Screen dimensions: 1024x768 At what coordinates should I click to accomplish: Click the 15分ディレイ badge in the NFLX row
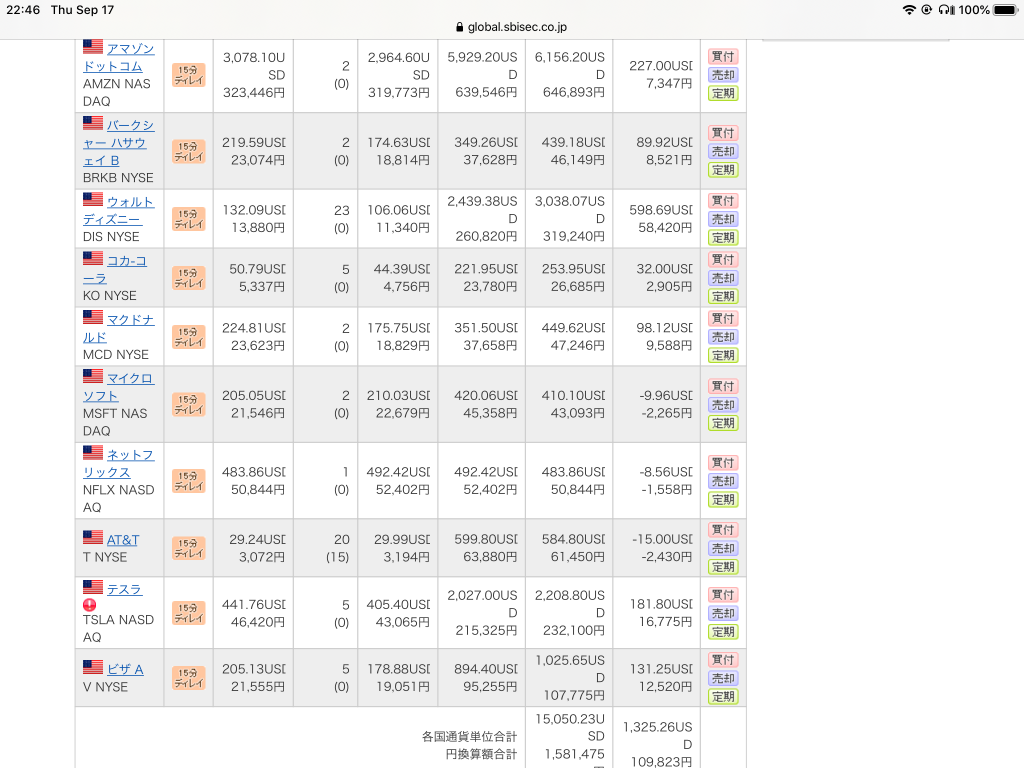point(189,481)
